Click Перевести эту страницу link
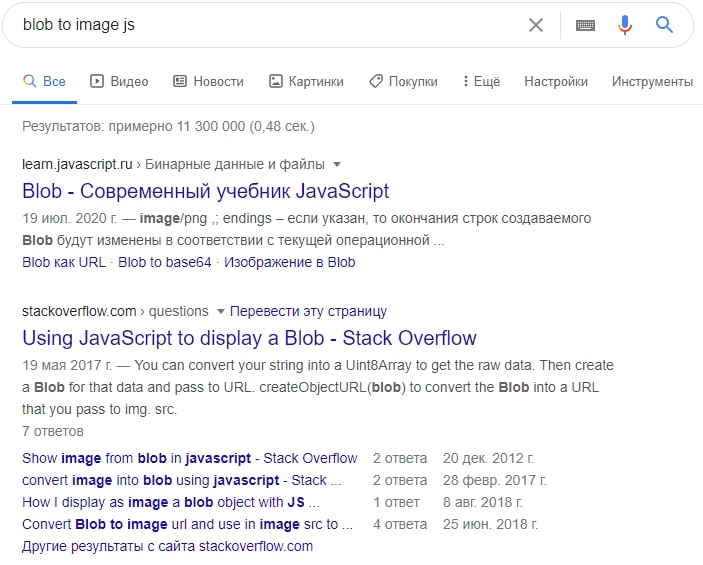This screenshot has width=703, height=565. (308, 311)
